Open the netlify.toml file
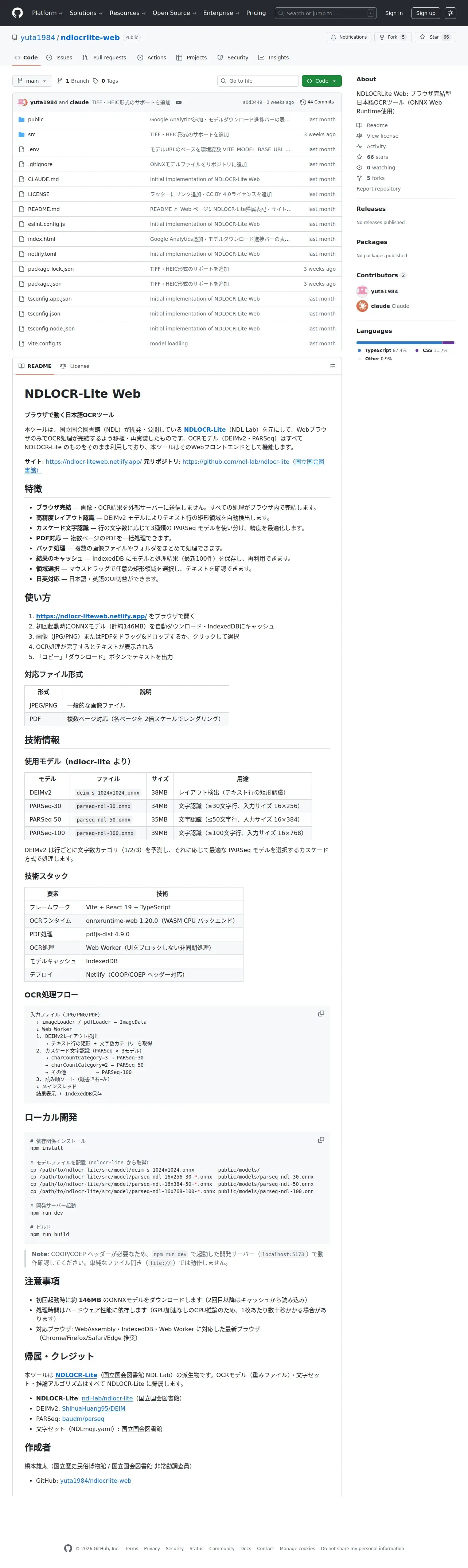 [x=42, y=254]
